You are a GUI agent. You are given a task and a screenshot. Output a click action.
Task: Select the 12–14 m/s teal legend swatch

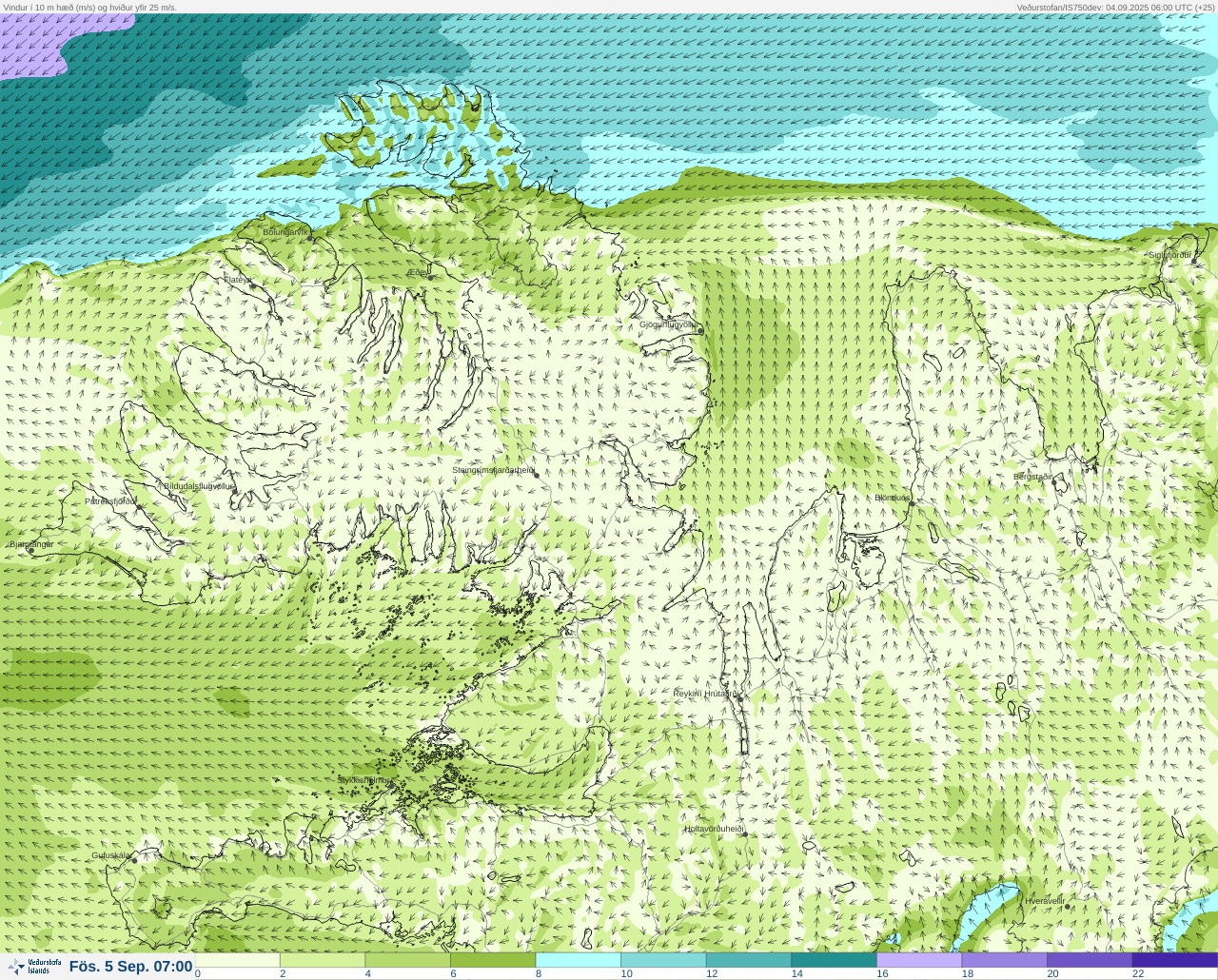pos(749,960)
